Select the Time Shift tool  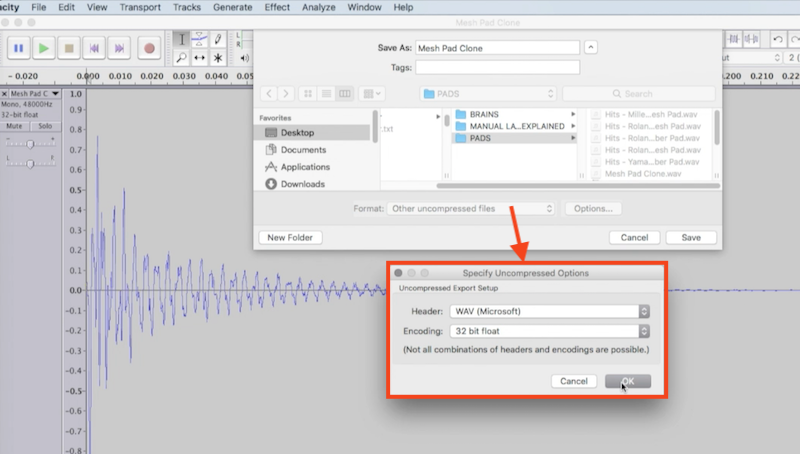click(199, 58)
